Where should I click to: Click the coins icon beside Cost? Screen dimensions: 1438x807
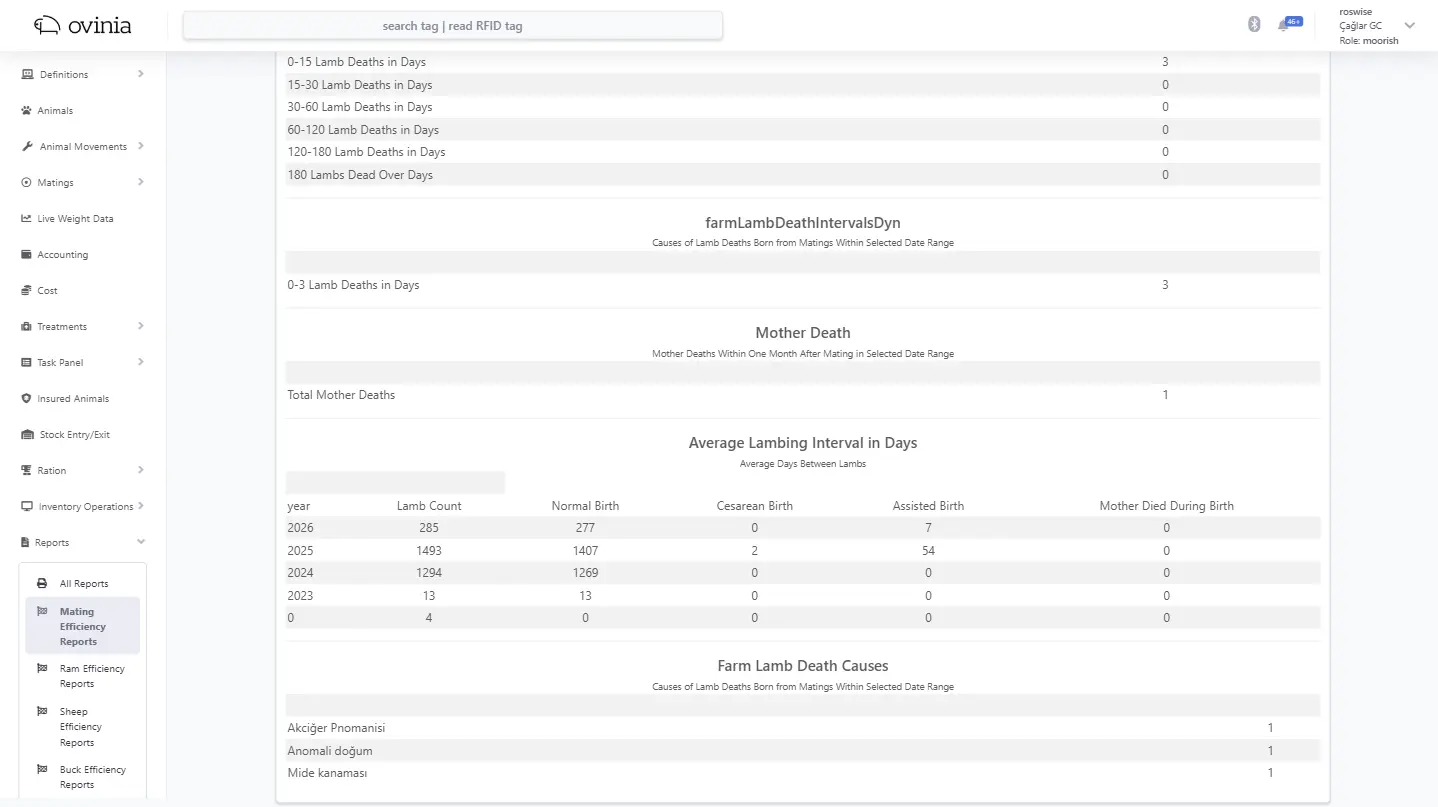tap(27, 291)
